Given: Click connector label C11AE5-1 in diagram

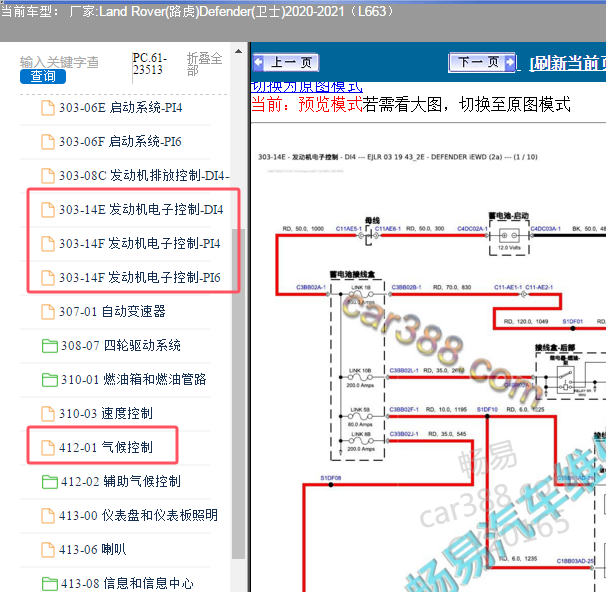Looking at the screenshot, I should tap(349, 229).
